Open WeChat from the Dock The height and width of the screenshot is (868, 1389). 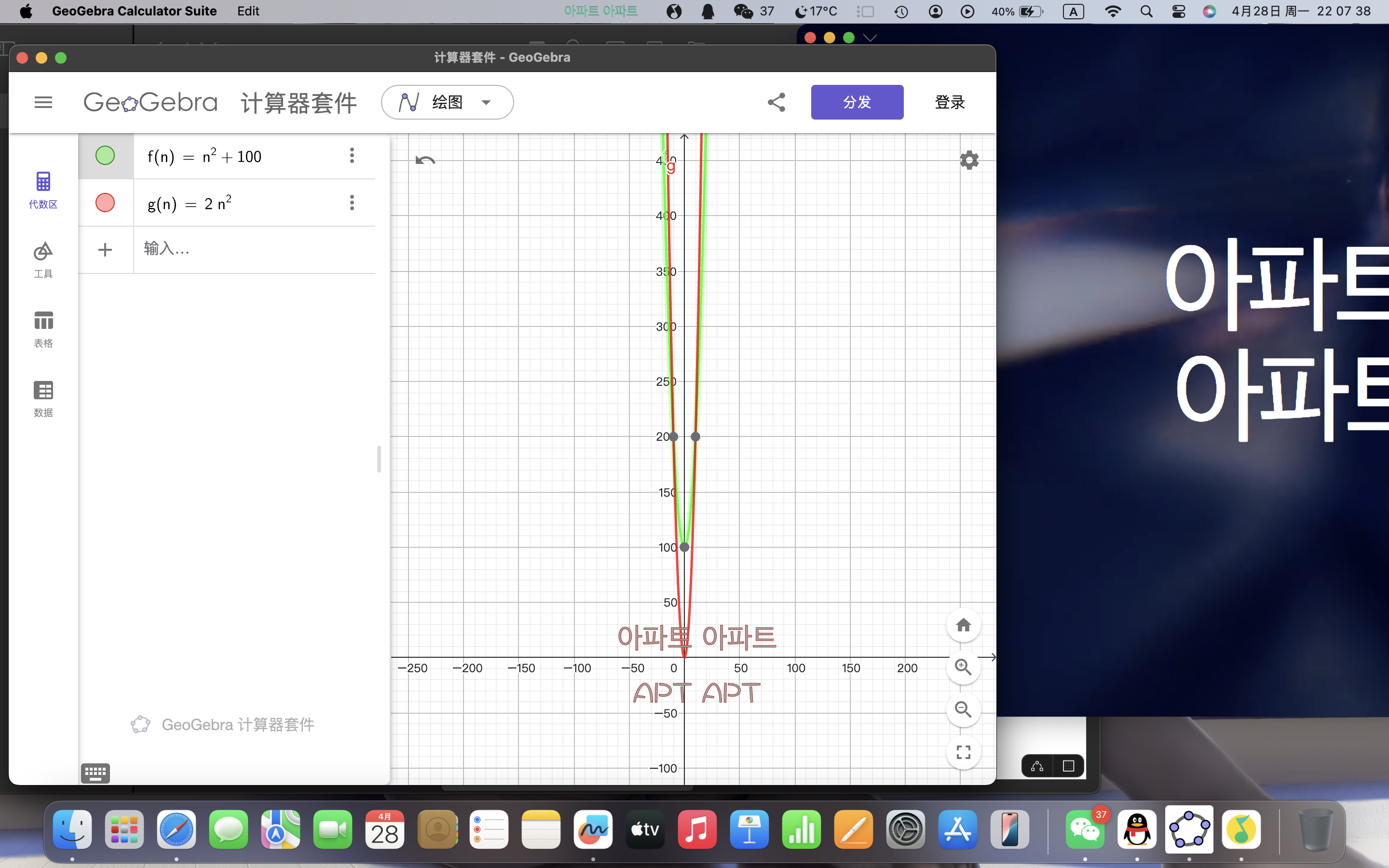1085,829
